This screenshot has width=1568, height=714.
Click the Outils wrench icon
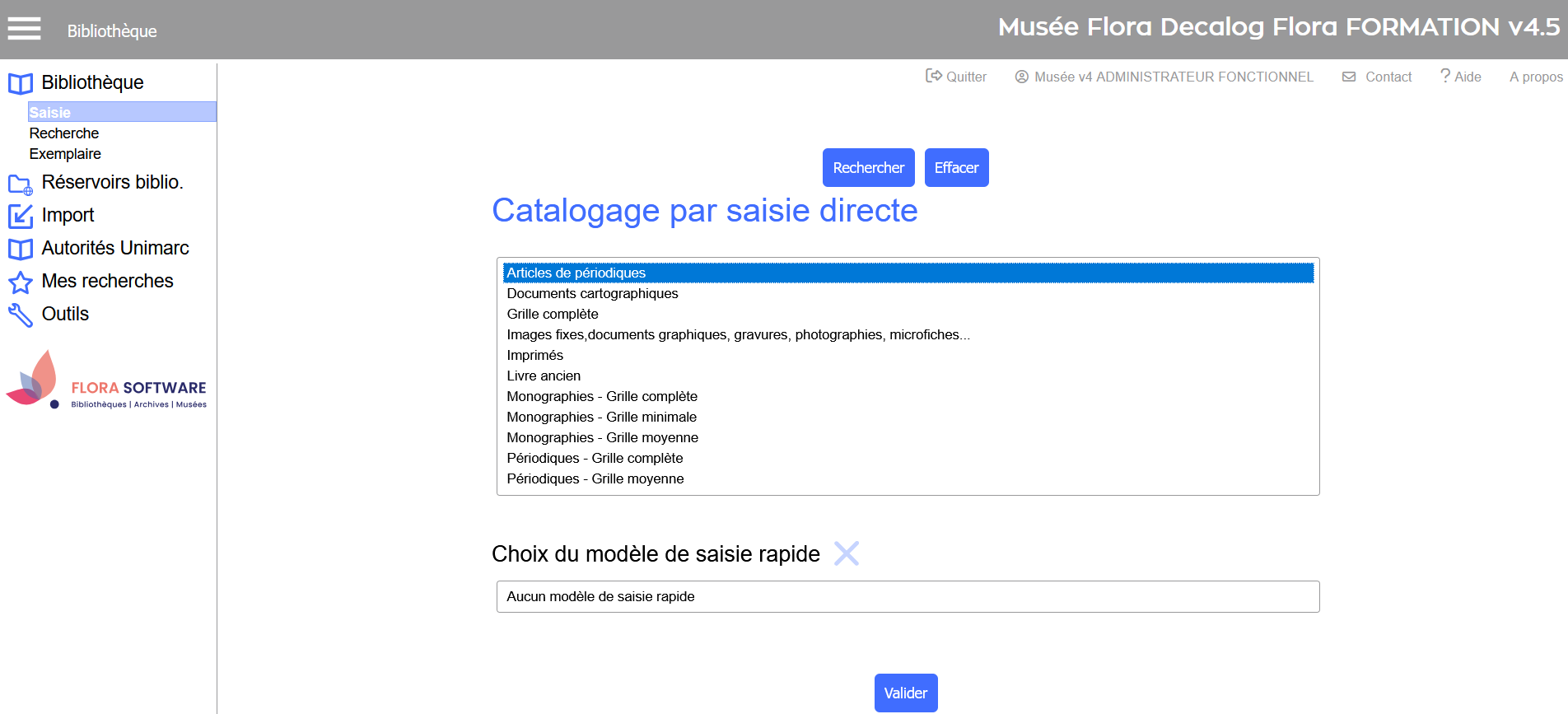pos(21,315)
